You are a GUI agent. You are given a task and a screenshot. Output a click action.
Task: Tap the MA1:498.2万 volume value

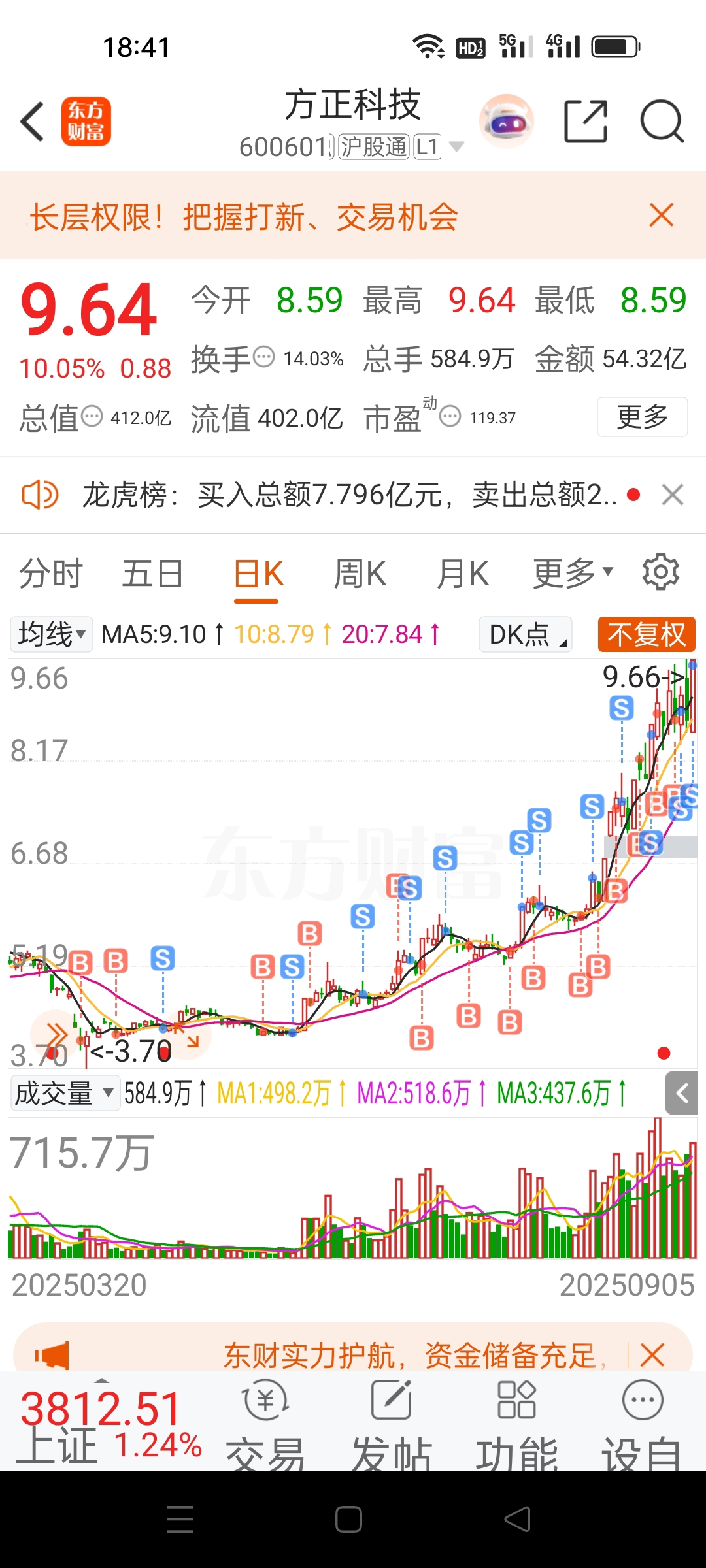(x=274, y=1093)
